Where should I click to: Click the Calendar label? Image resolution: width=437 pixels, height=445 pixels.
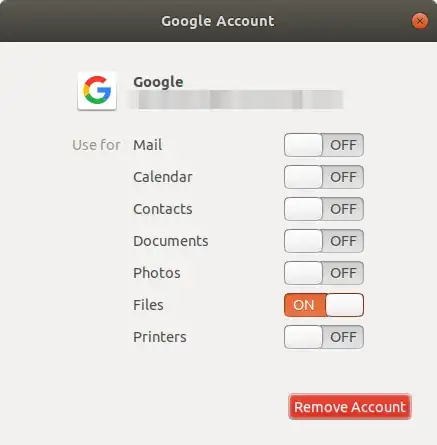coord(163,177)
